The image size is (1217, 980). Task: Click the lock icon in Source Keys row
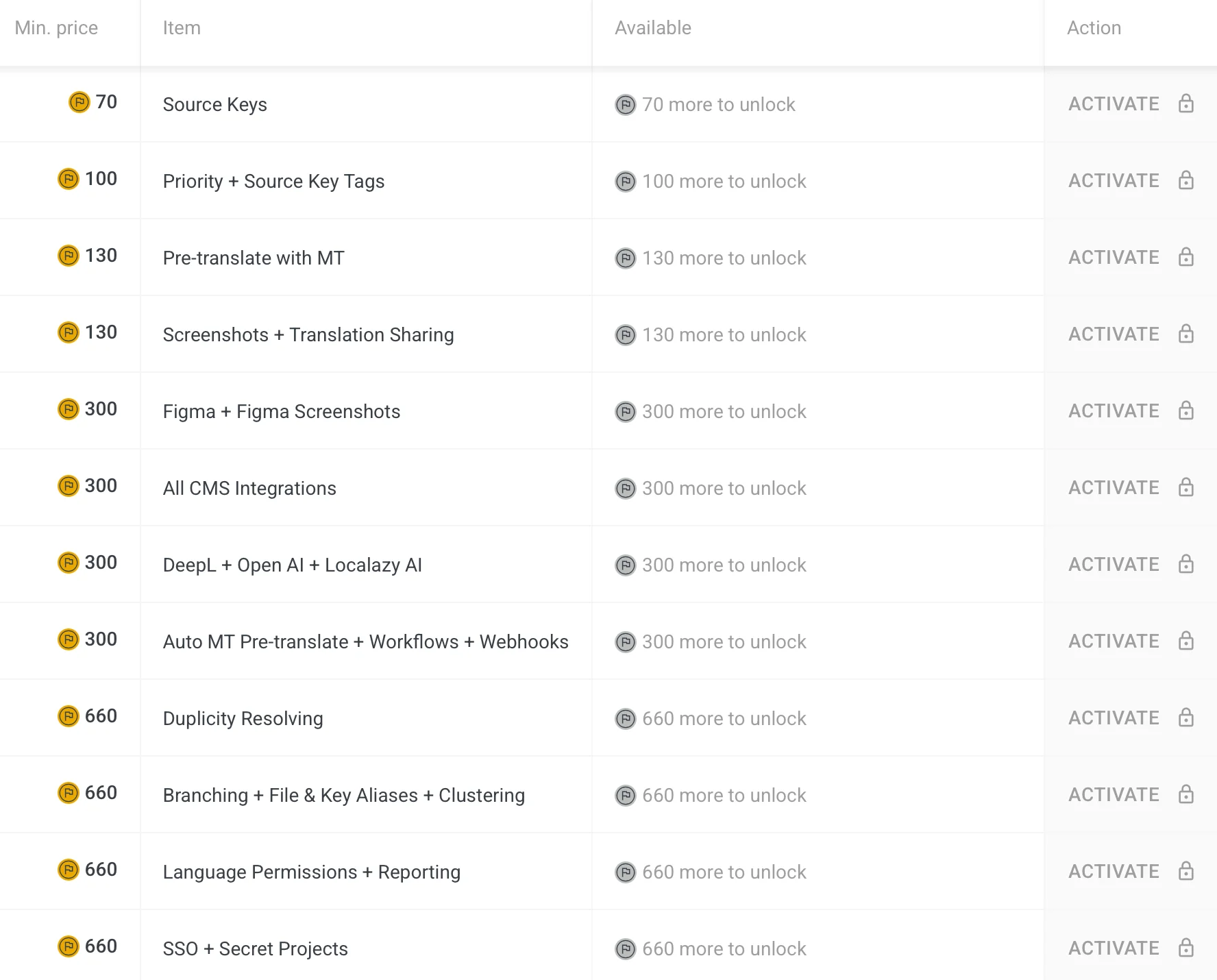(1186, 104)
